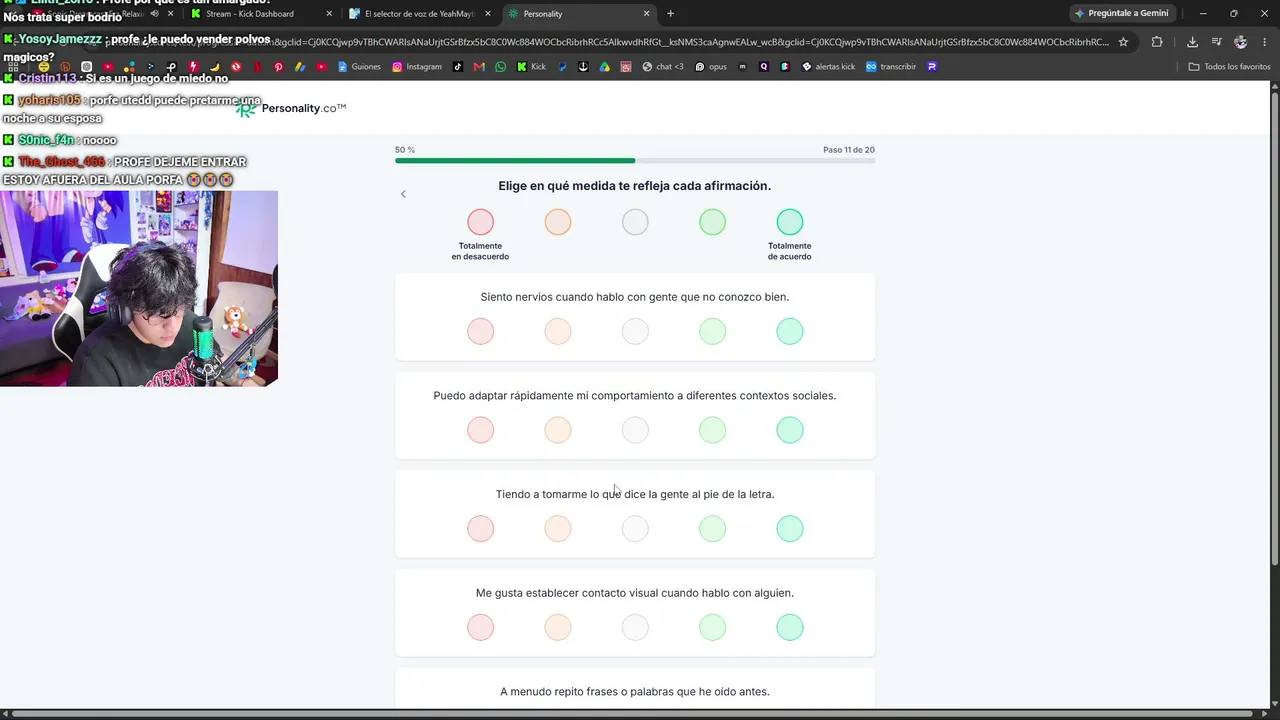Image resolution: width=1280 pixels, height=720 pixels.
Task: Minimize the Chrome window
Action: (x=1203, y=14)
